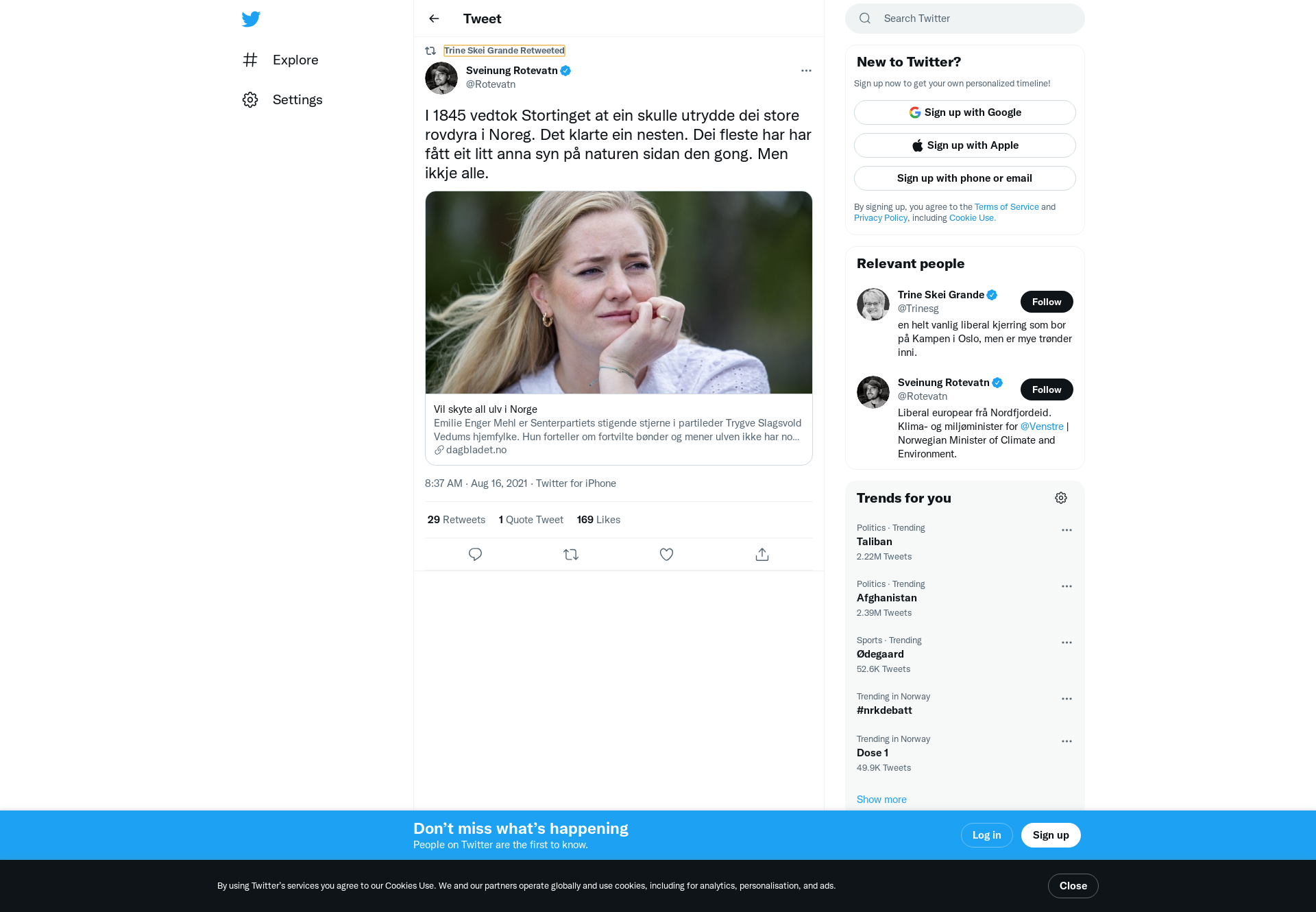Click the search magnifier icon
Viewport: 1316px width, 912px height.
coord(865,19)
